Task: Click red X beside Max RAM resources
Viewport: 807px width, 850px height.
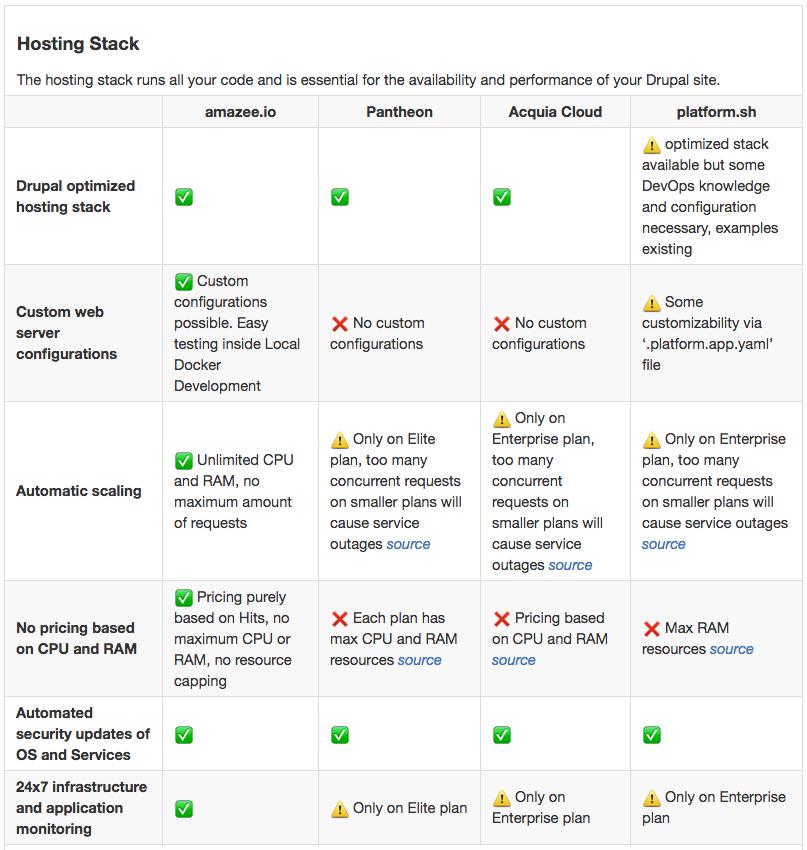Action: [652, 629]
